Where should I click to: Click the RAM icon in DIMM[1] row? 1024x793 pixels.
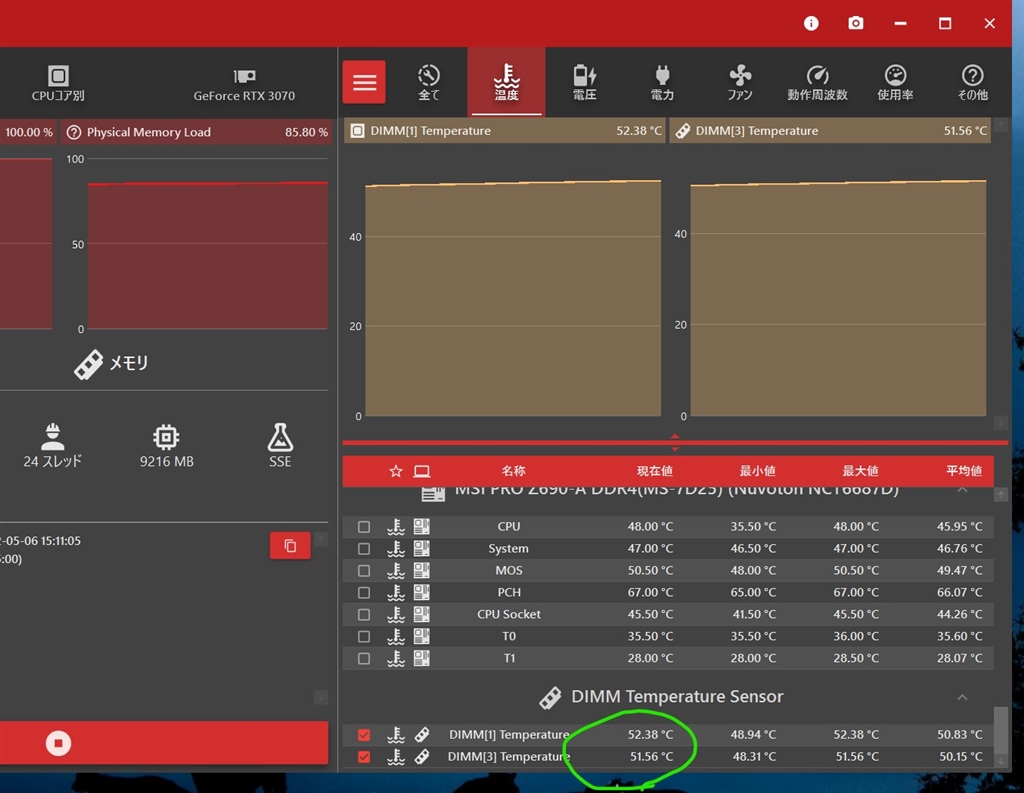pos(422,735)
